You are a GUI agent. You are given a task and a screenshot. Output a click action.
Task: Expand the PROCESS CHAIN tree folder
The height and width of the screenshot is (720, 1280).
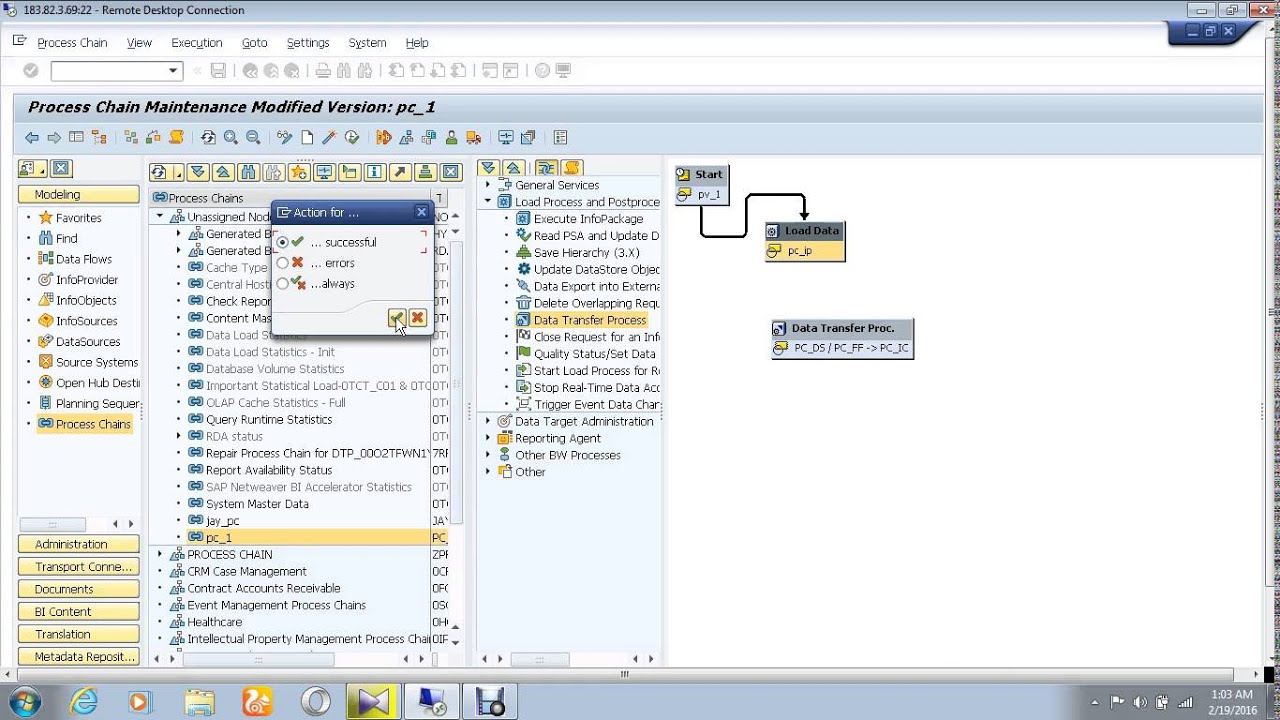point(159,554)
